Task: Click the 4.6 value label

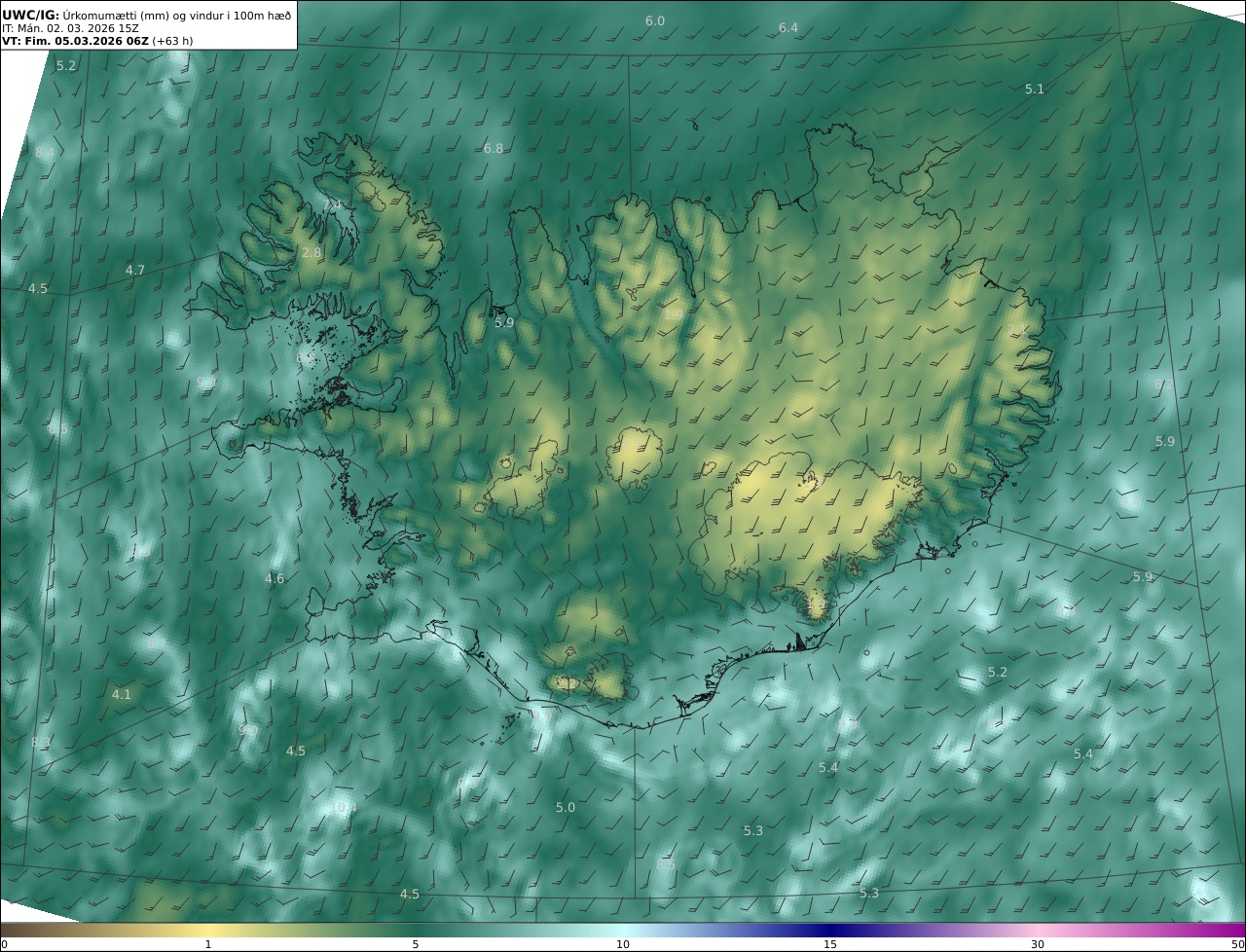Action: click(275, 579)
